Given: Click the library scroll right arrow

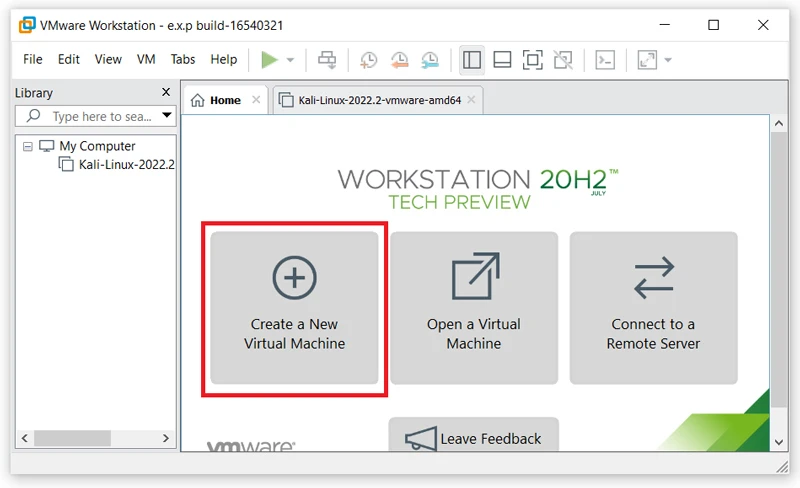Looking at the screenshot, I should point(165,438).
